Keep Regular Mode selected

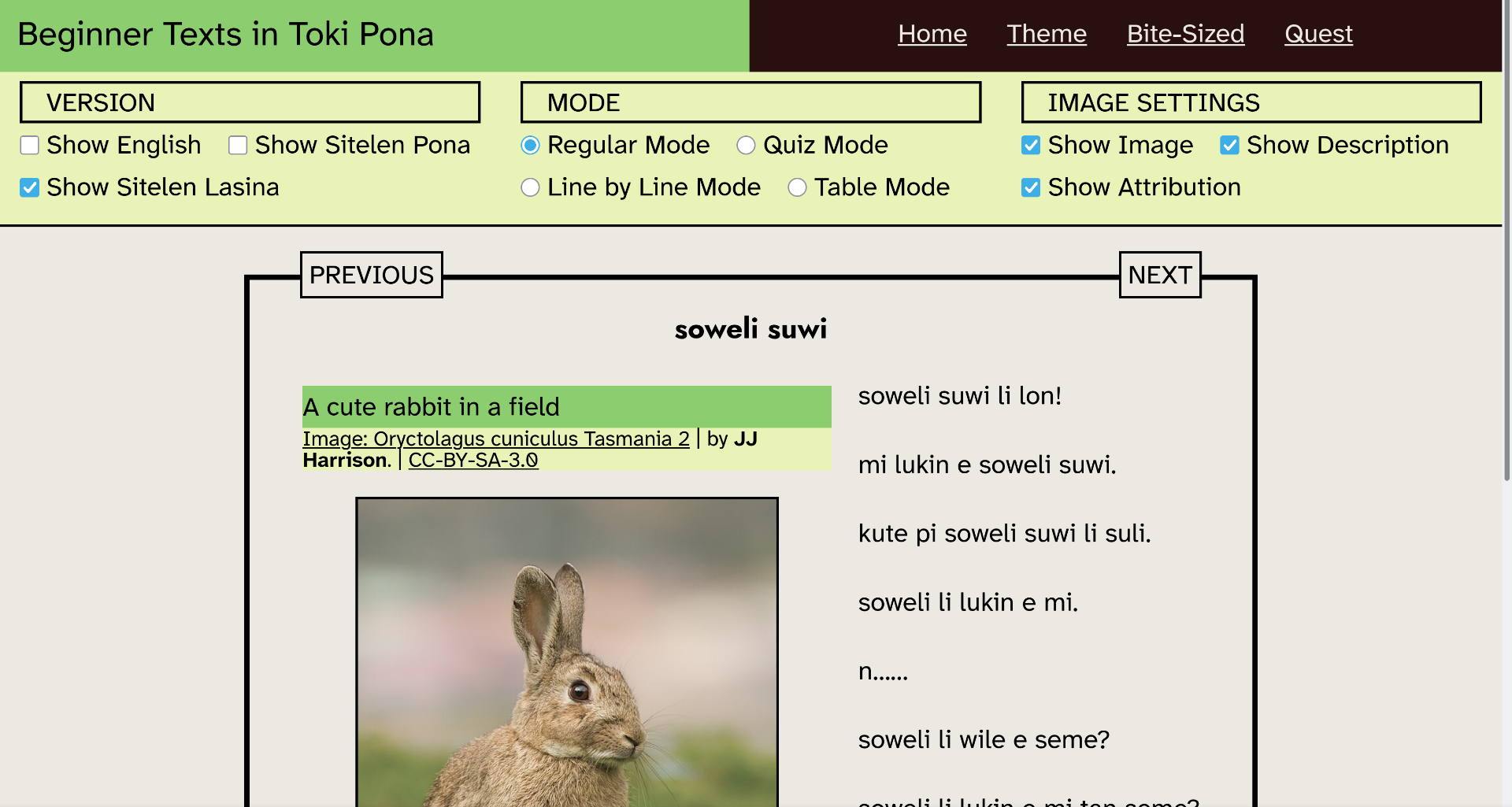(531, 146)
